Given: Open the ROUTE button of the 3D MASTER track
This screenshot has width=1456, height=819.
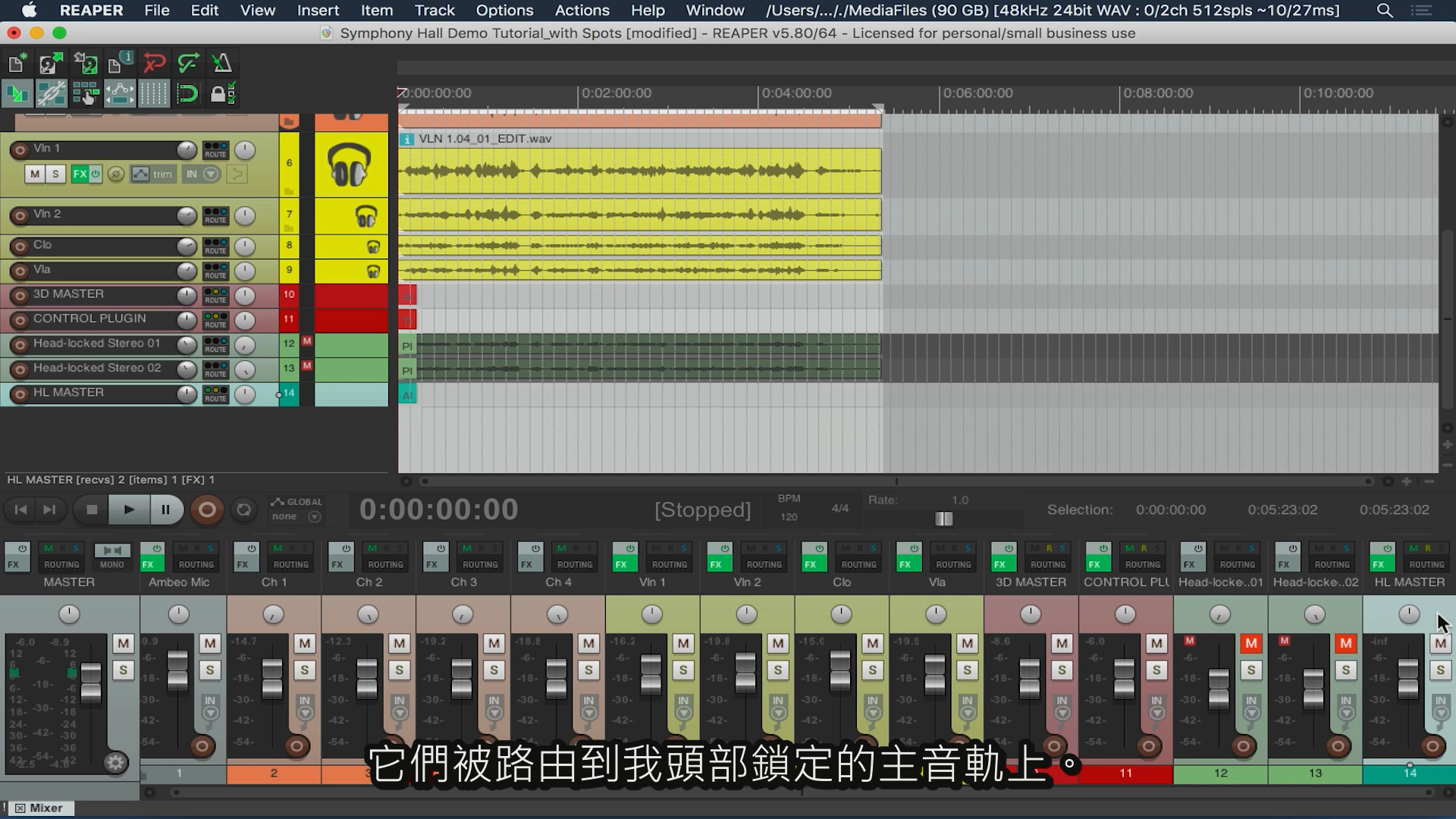Looking at the screenshot, I should (x=215, y=296).
